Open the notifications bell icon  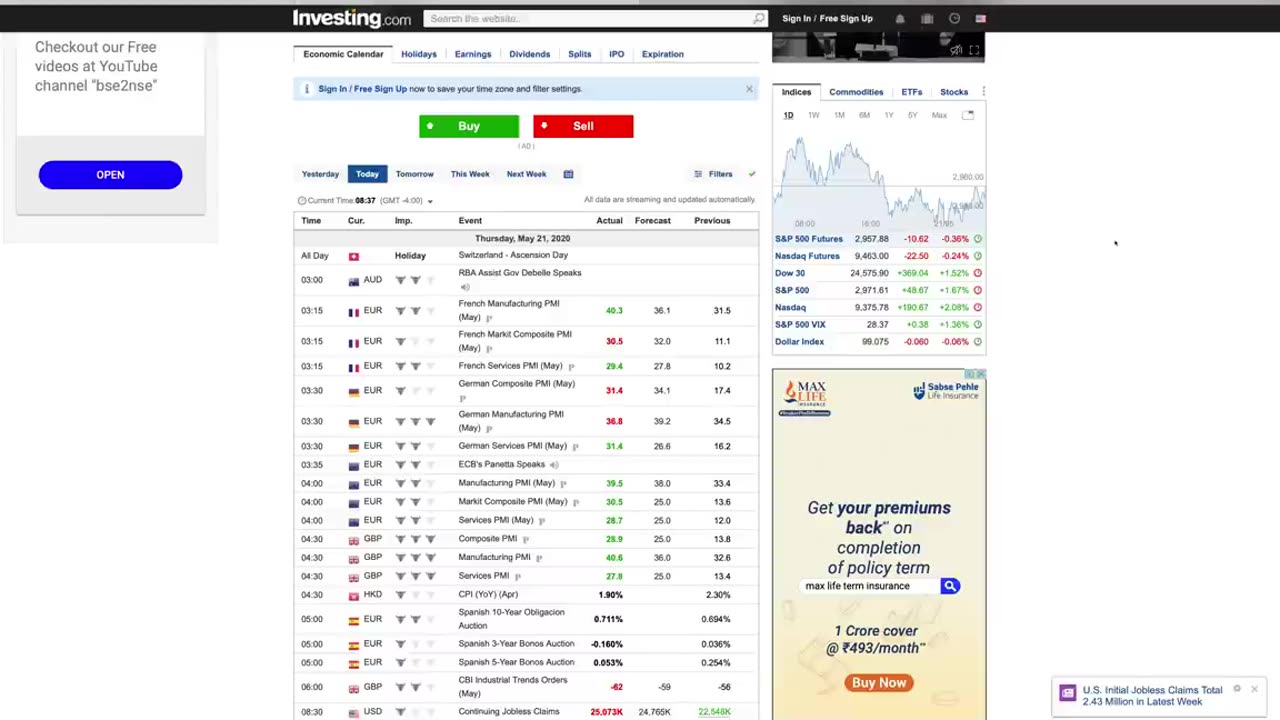900,18
